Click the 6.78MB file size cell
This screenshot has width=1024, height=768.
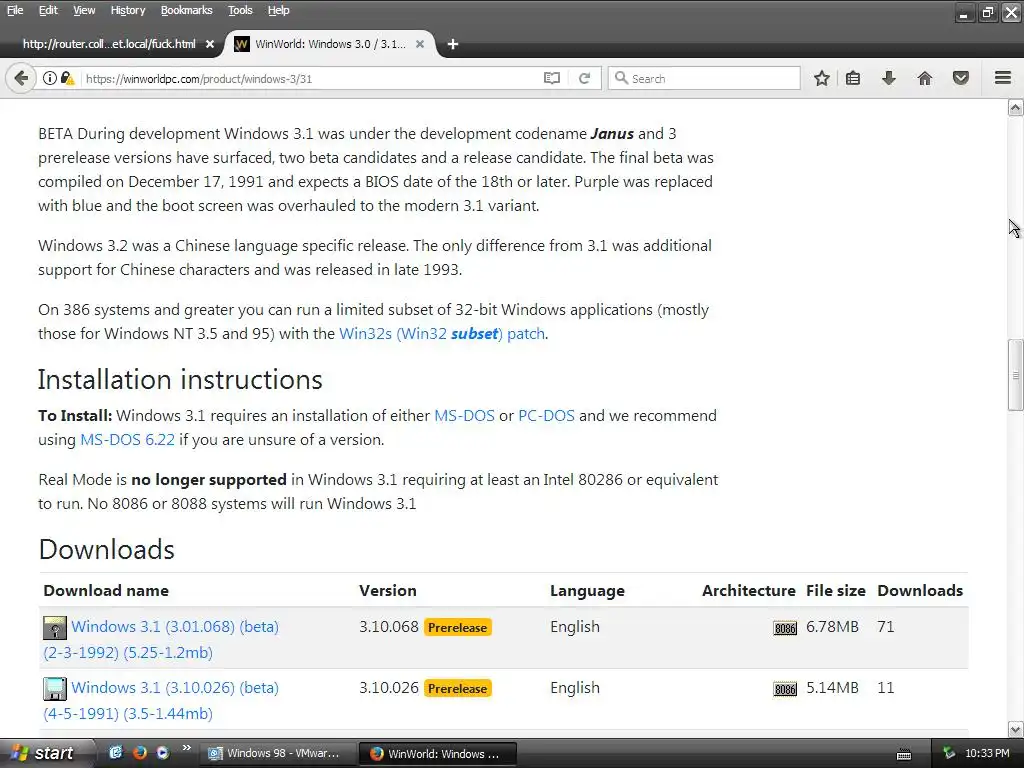832,627
